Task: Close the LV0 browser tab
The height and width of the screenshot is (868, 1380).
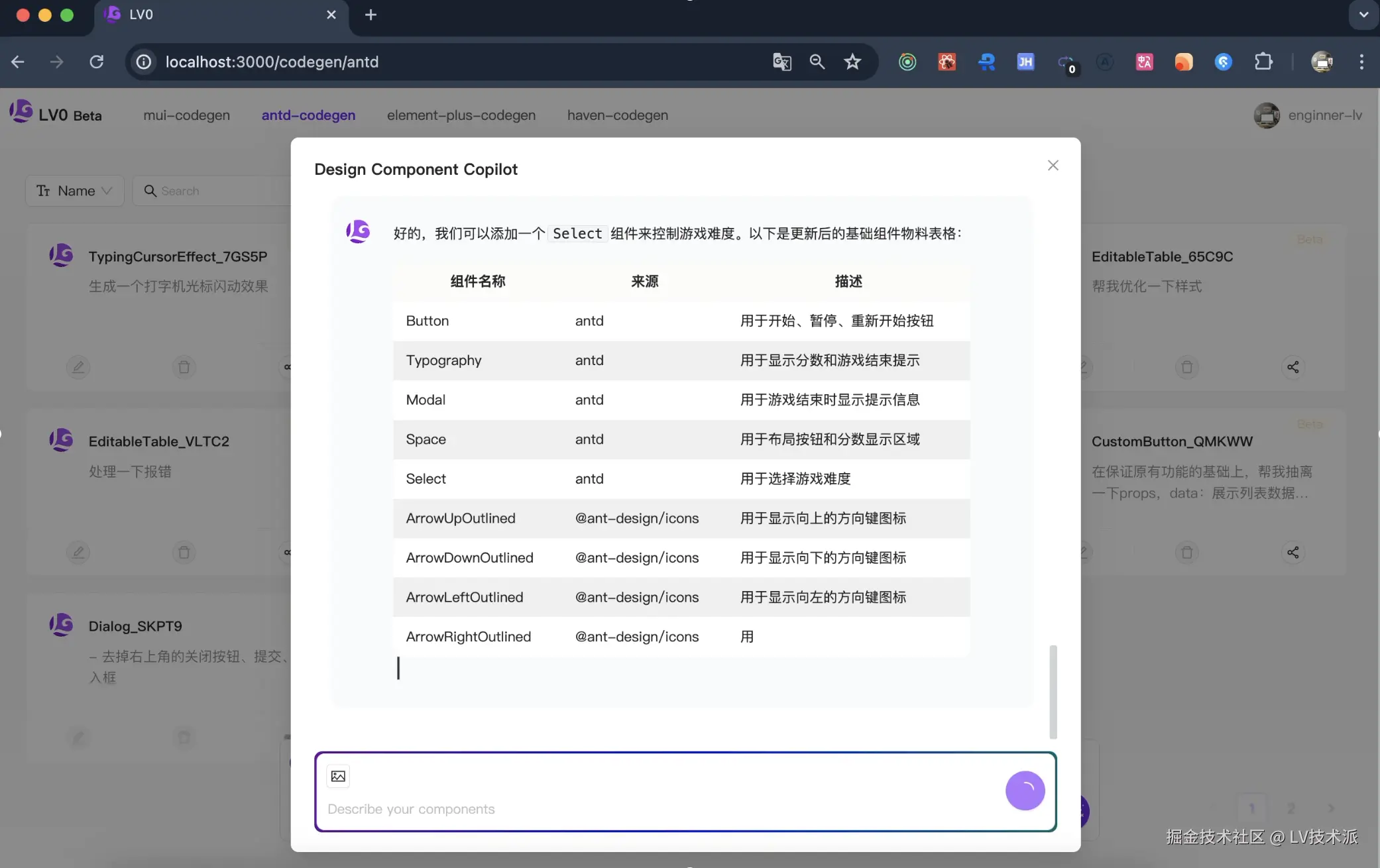Action: click(x=331, y=15)
